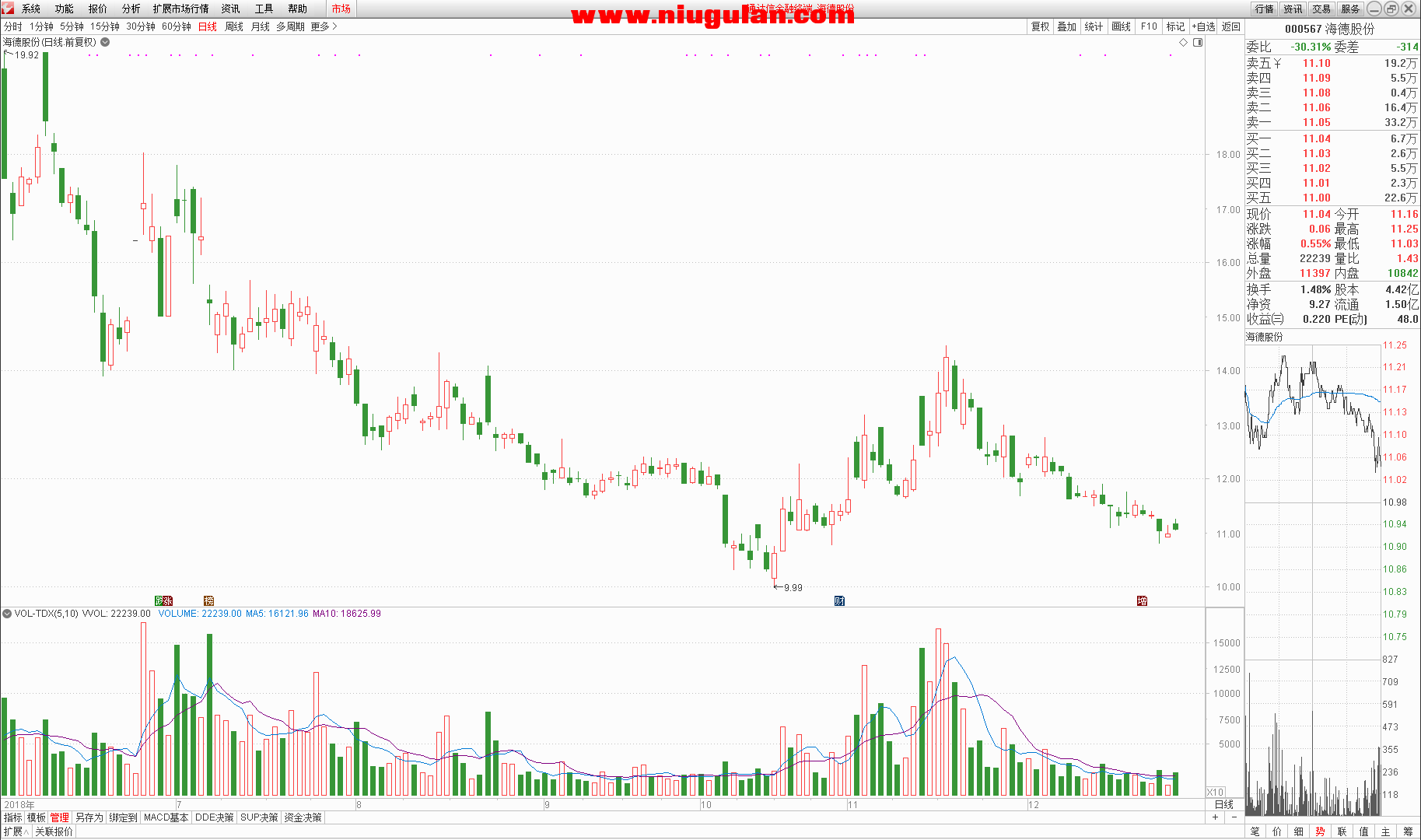This screenshot has height=840, width=1421.
Task: Expand the 扩展 bottom panel
Action: click(16, 831)
